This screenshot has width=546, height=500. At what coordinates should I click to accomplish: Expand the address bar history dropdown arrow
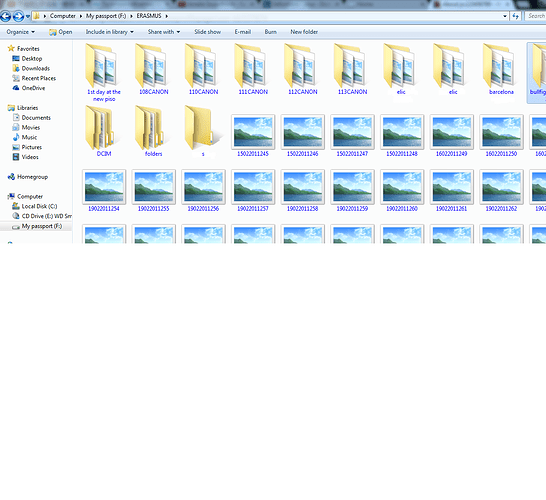tap(505, 16)
